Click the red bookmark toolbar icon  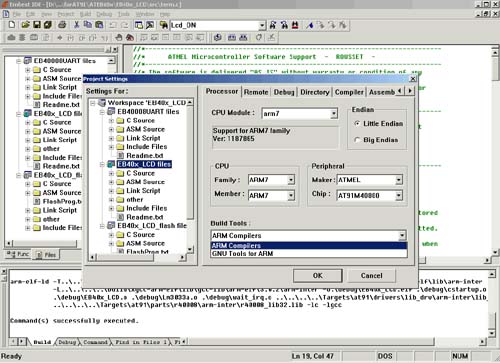click(295, 25)
